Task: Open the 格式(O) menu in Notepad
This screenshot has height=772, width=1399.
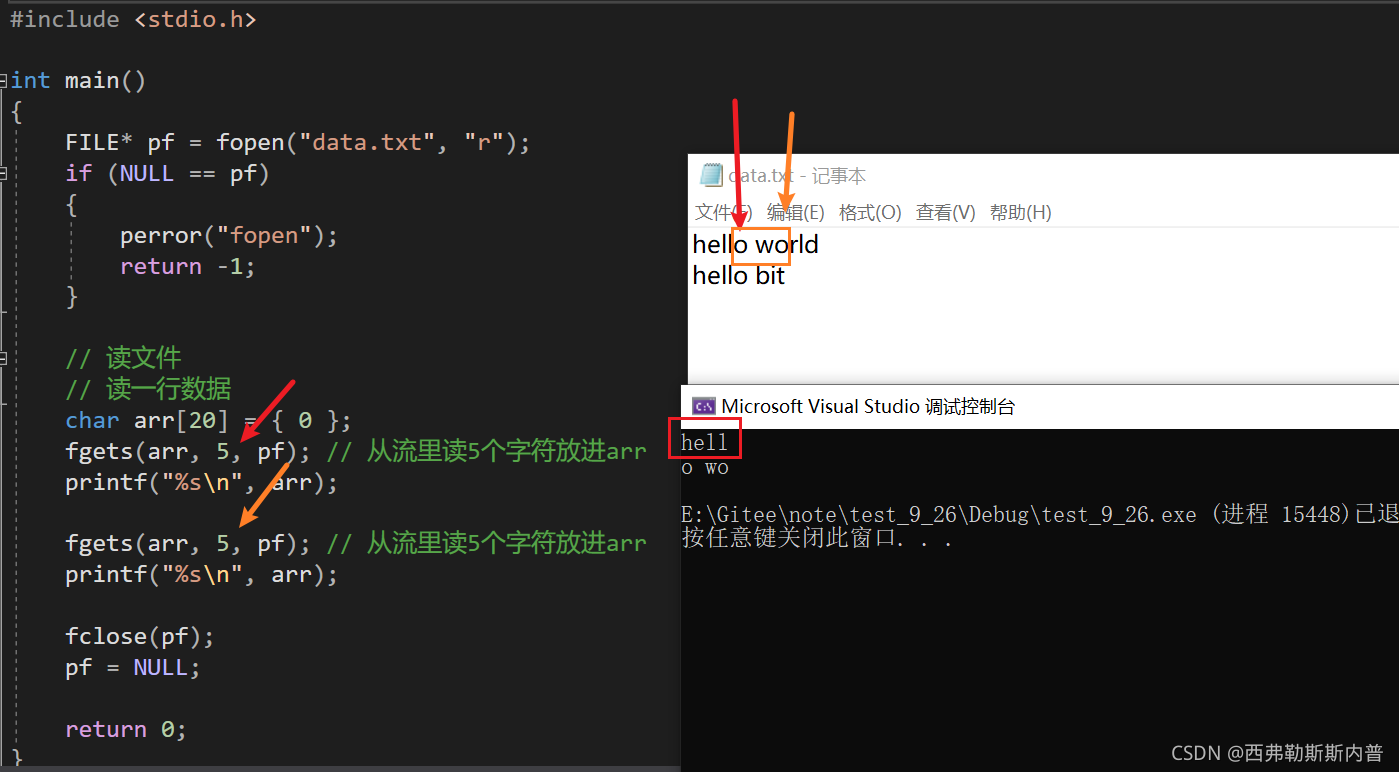Action: (x=870, y=212)
